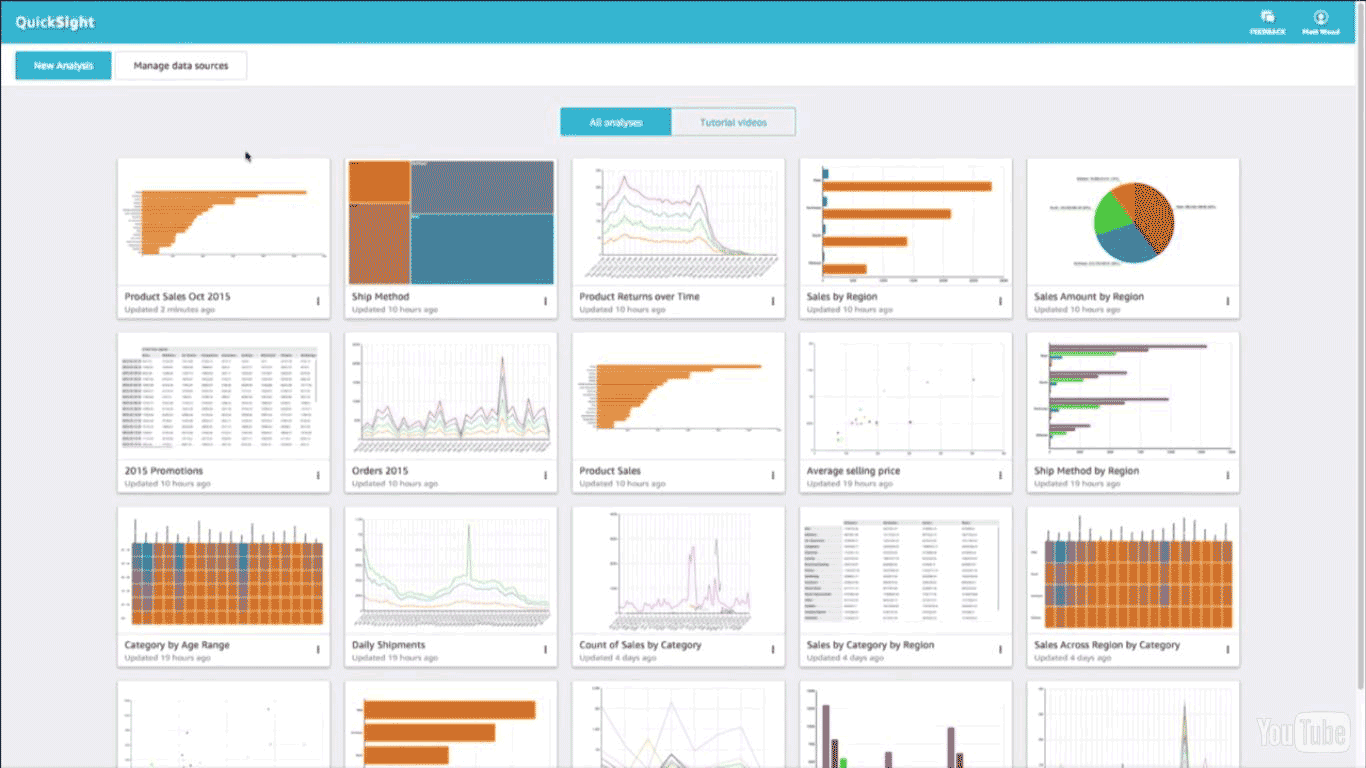Click the 'Sales by Category by Region' title text
Image resolution: width=1366 pixels, height=768 pixels.
coord(870,645)
